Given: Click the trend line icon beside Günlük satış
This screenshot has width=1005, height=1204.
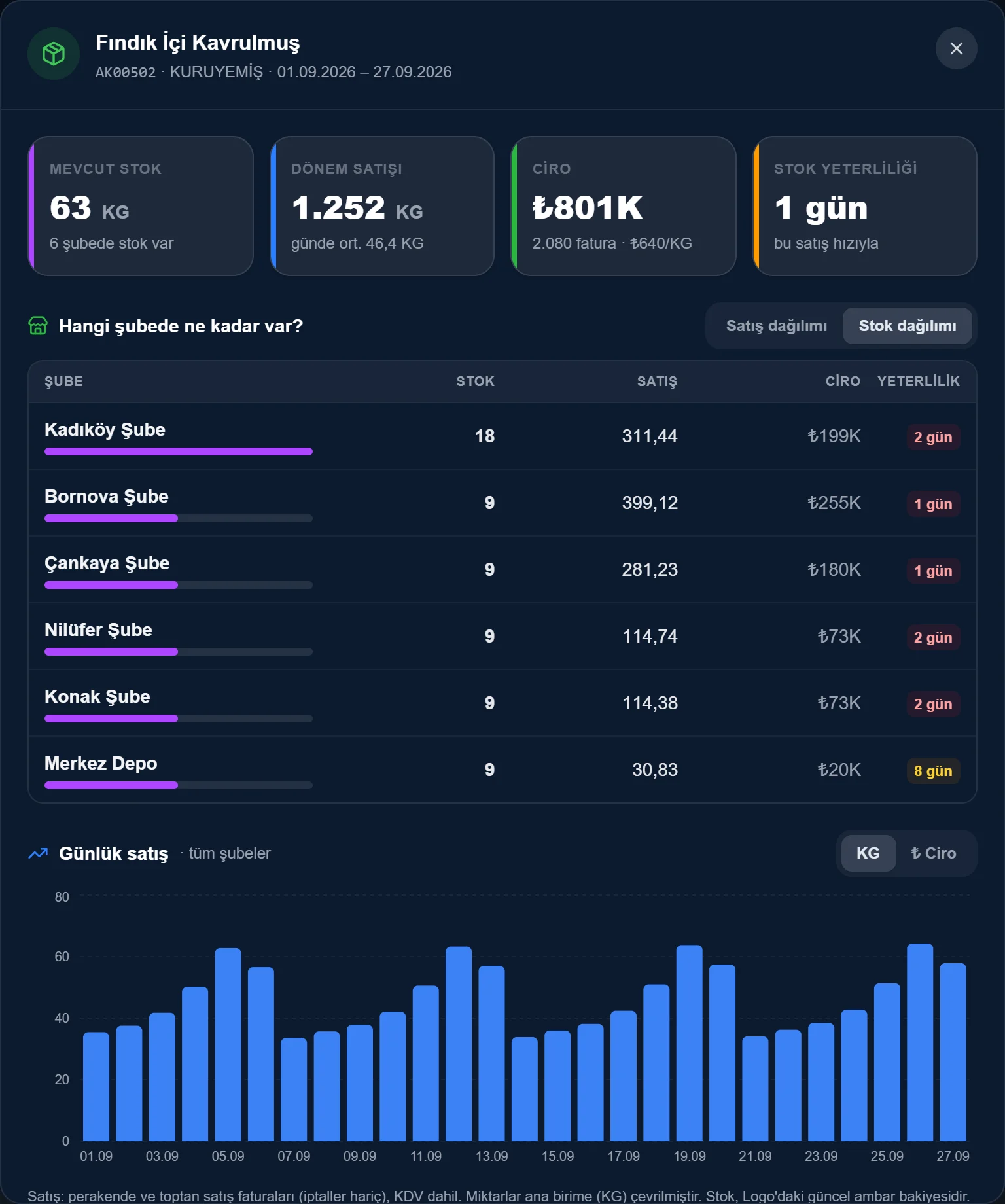Looking at the screenshot, I should pos(38,853).
